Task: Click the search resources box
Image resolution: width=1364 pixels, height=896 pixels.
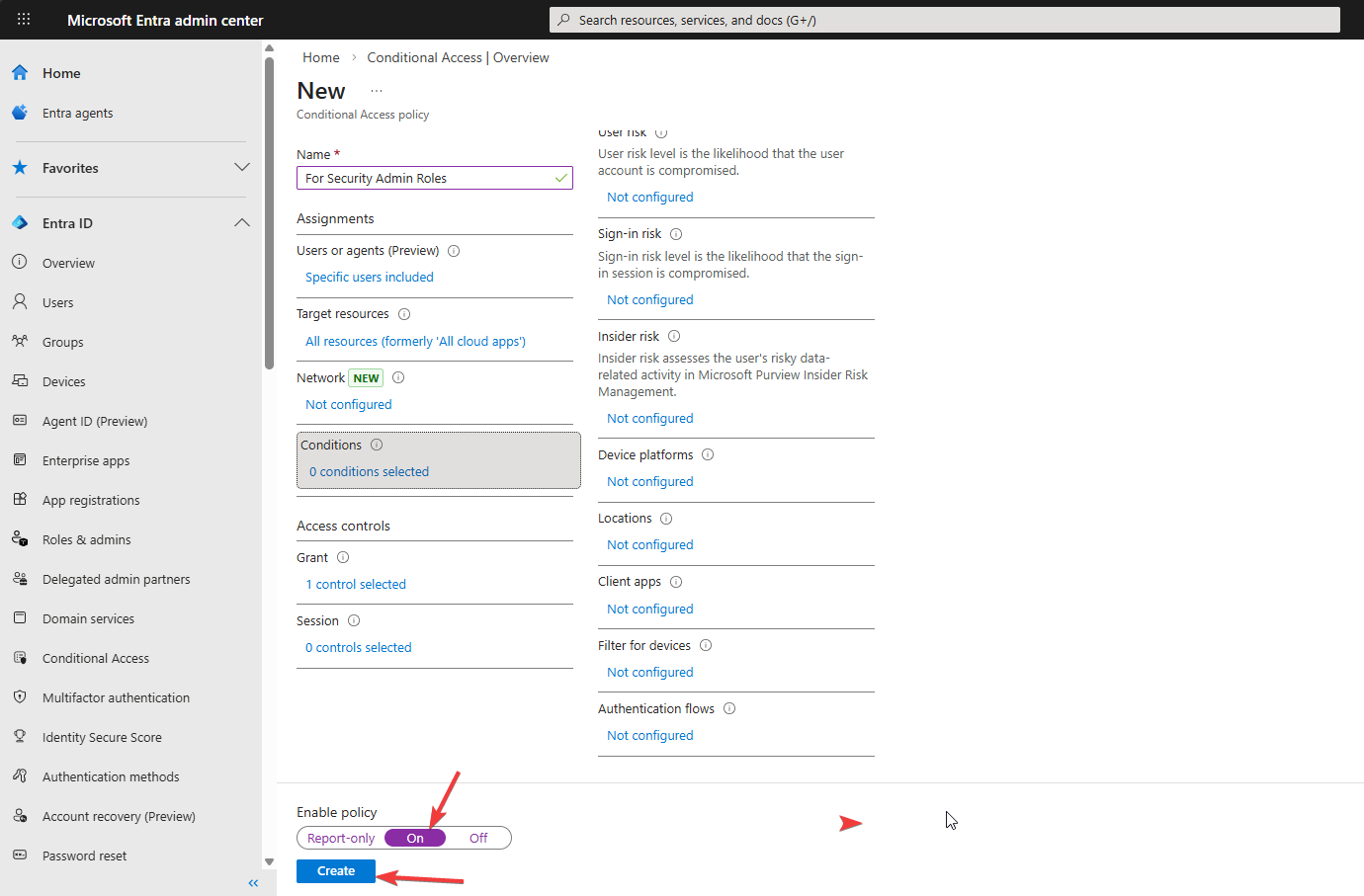Action: (945, 20)
